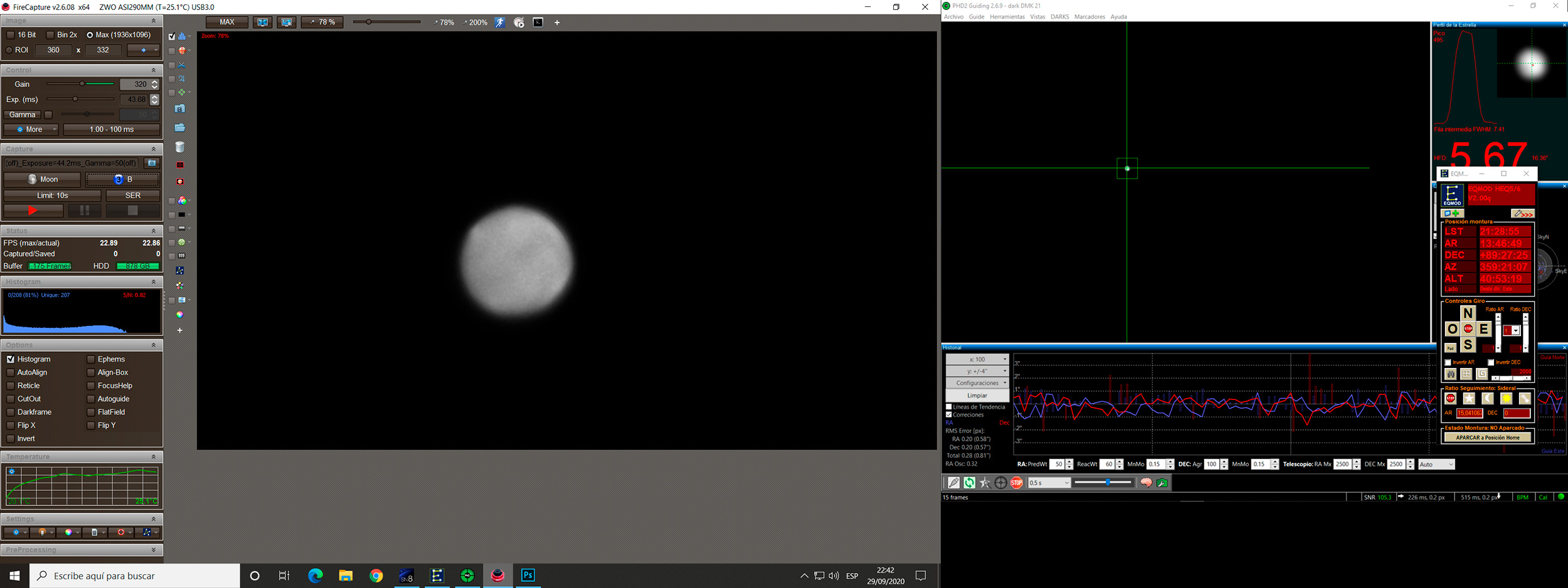Click PHD2 auto-select star icon
1568x588 pixels.
coord(985,483)
